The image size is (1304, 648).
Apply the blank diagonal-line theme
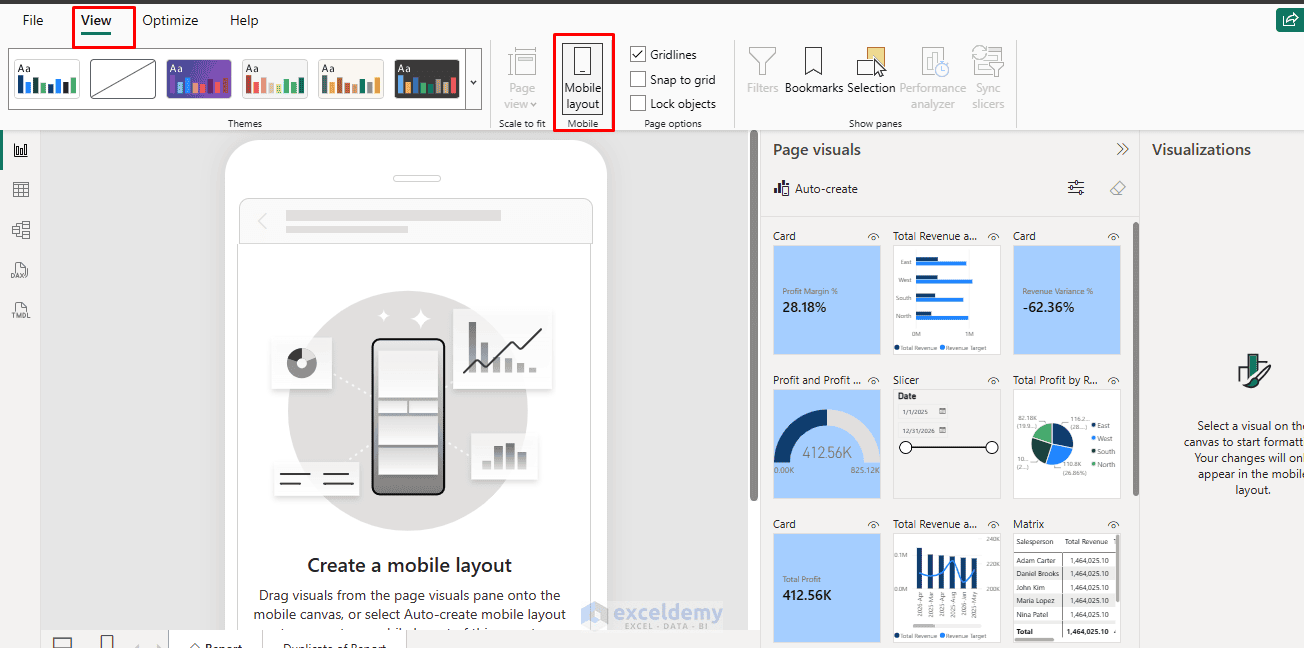click(123, 79)
